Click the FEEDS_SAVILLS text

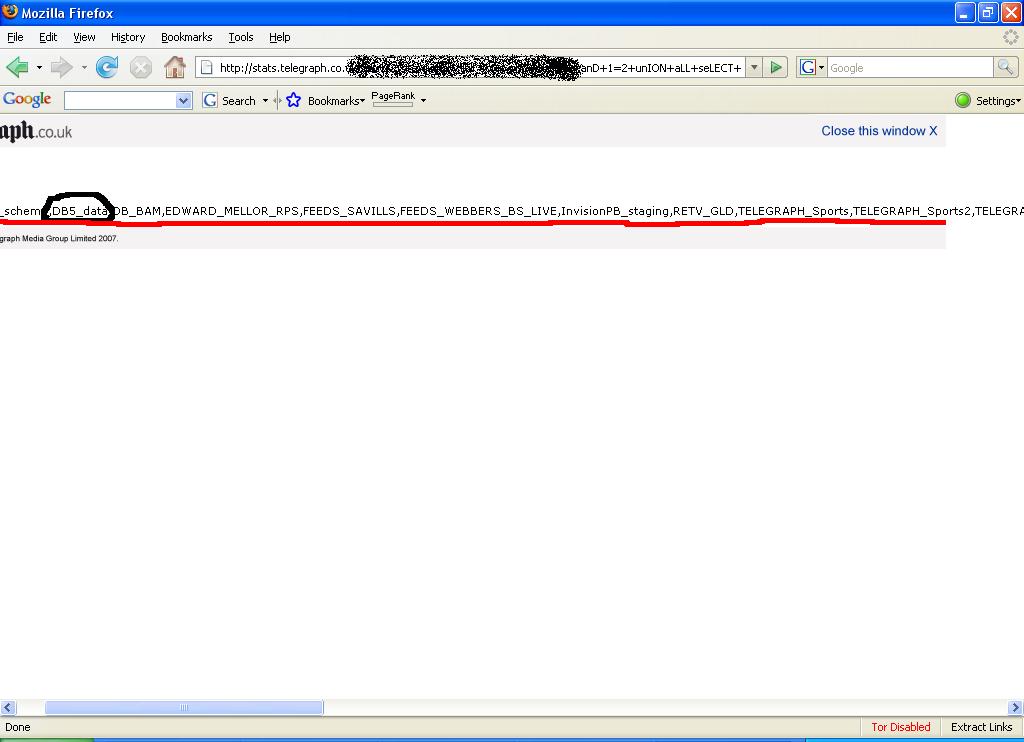349,211
